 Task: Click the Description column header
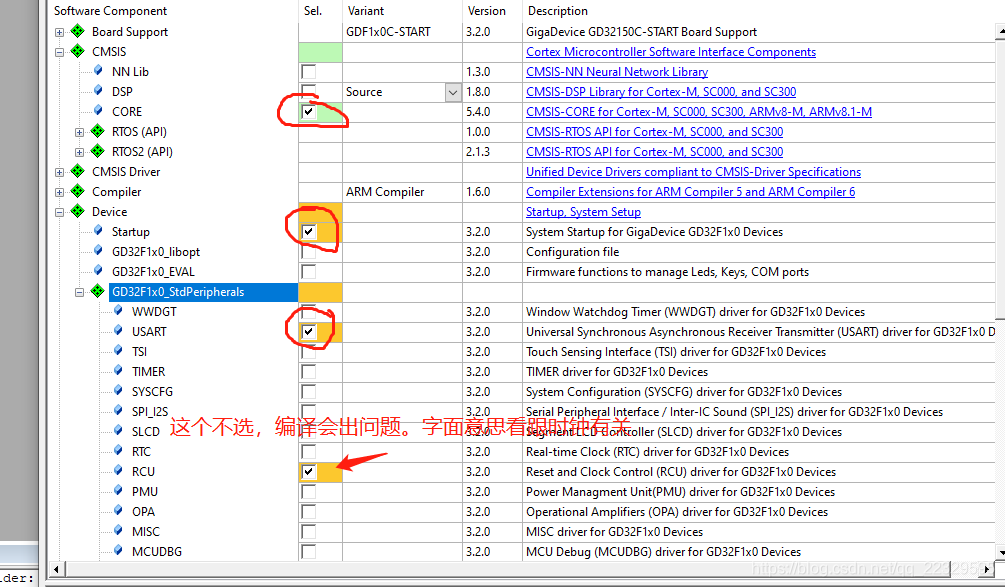click(558, 11)
